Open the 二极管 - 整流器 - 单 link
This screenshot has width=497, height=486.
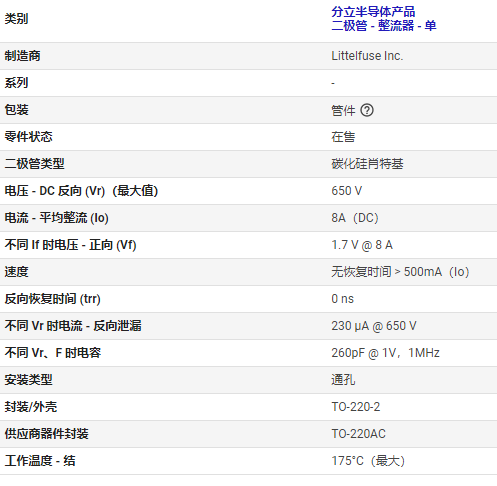coord(384,26)
